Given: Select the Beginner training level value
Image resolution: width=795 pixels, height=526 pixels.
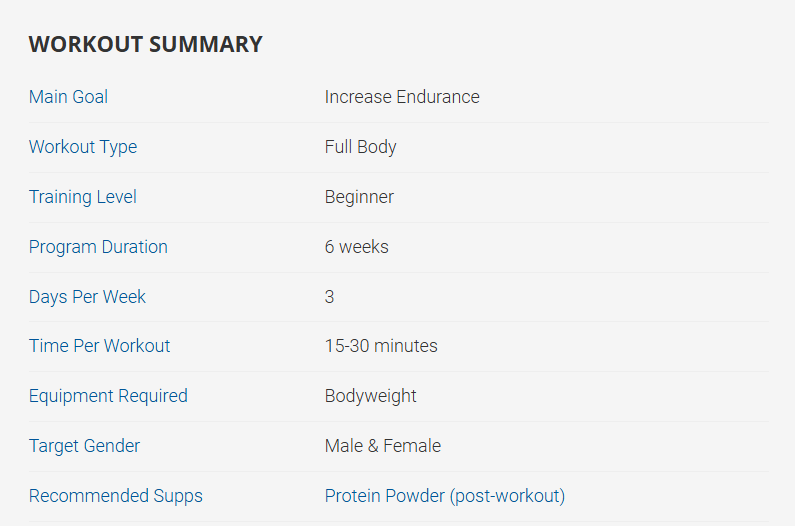Looking at the screenshot, I should coord(359,197).
